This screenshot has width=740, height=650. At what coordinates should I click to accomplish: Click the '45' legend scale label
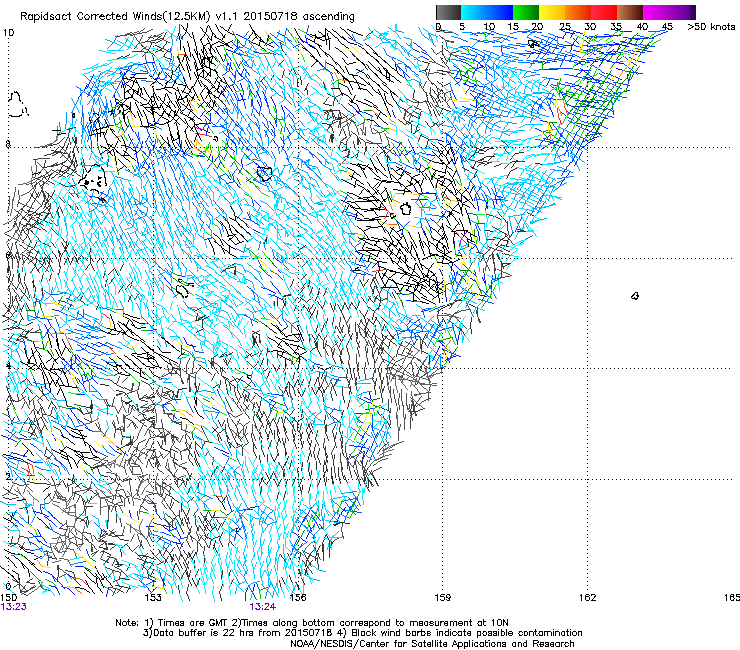point(667,27)
